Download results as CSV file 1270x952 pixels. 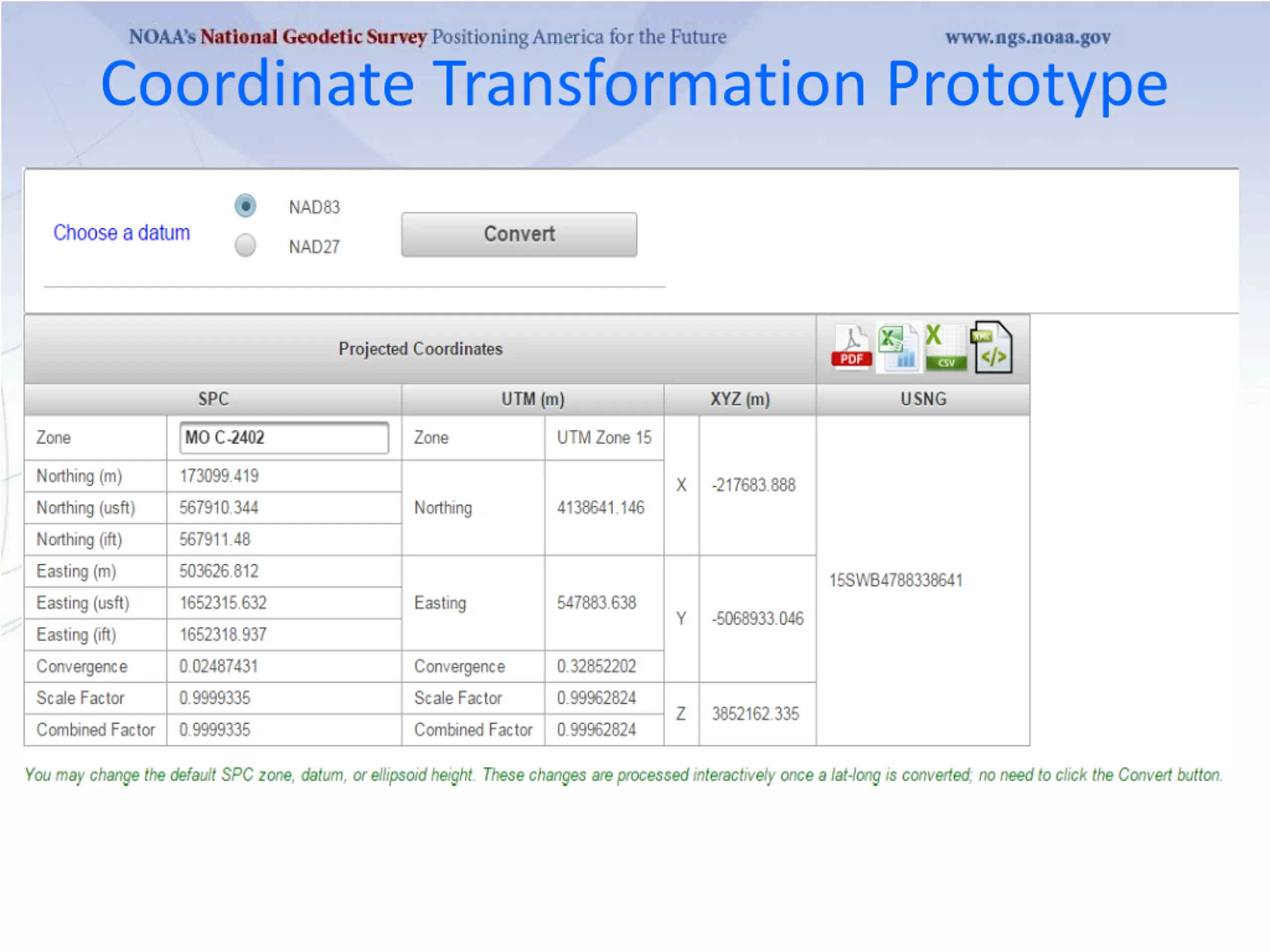(946, 347)
